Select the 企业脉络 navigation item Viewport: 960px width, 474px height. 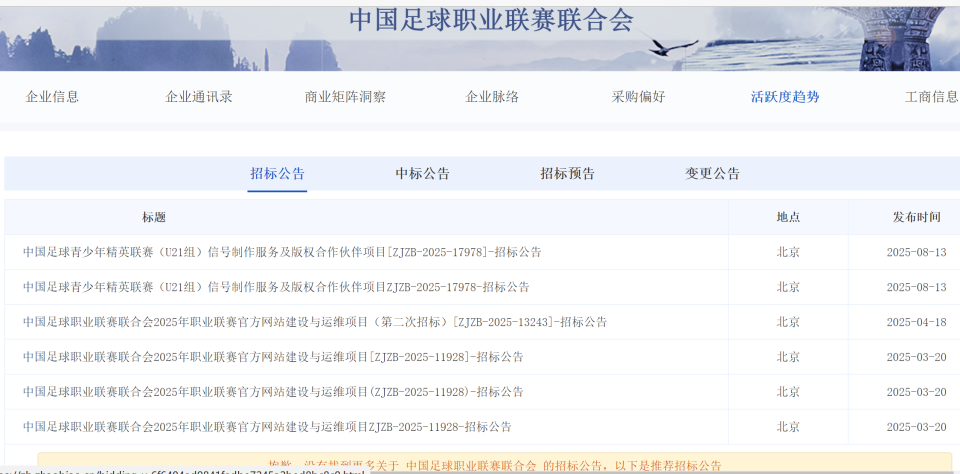tap(492, 97)
